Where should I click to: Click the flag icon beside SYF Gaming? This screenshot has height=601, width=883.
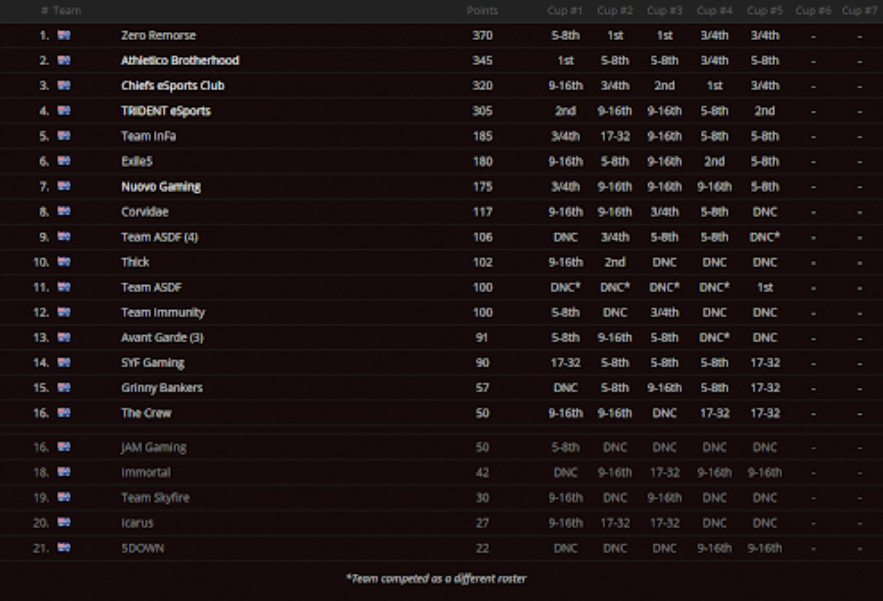pos(64,362)
